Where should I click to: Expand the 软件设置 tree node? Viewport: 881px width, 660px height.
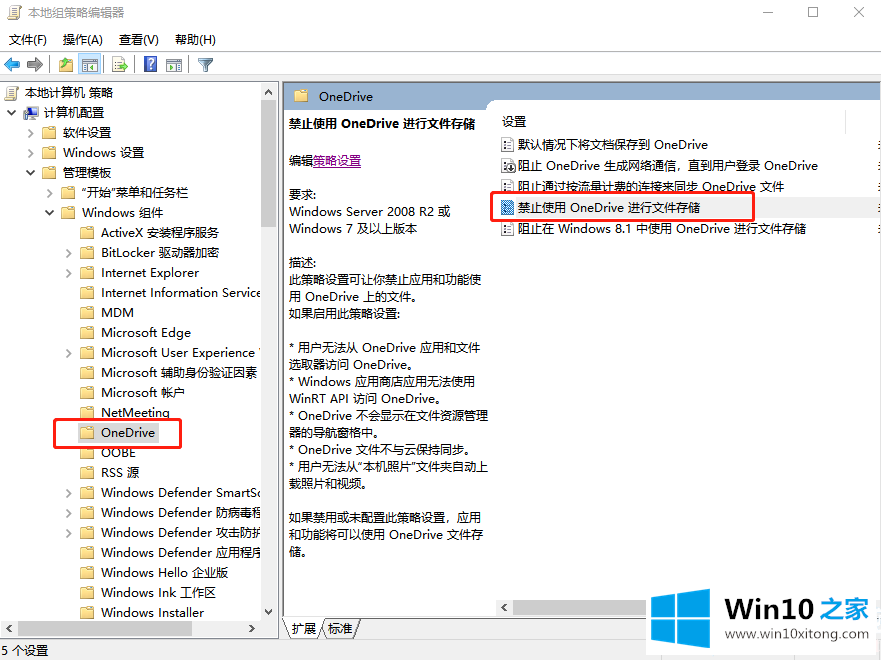point(30,133)
